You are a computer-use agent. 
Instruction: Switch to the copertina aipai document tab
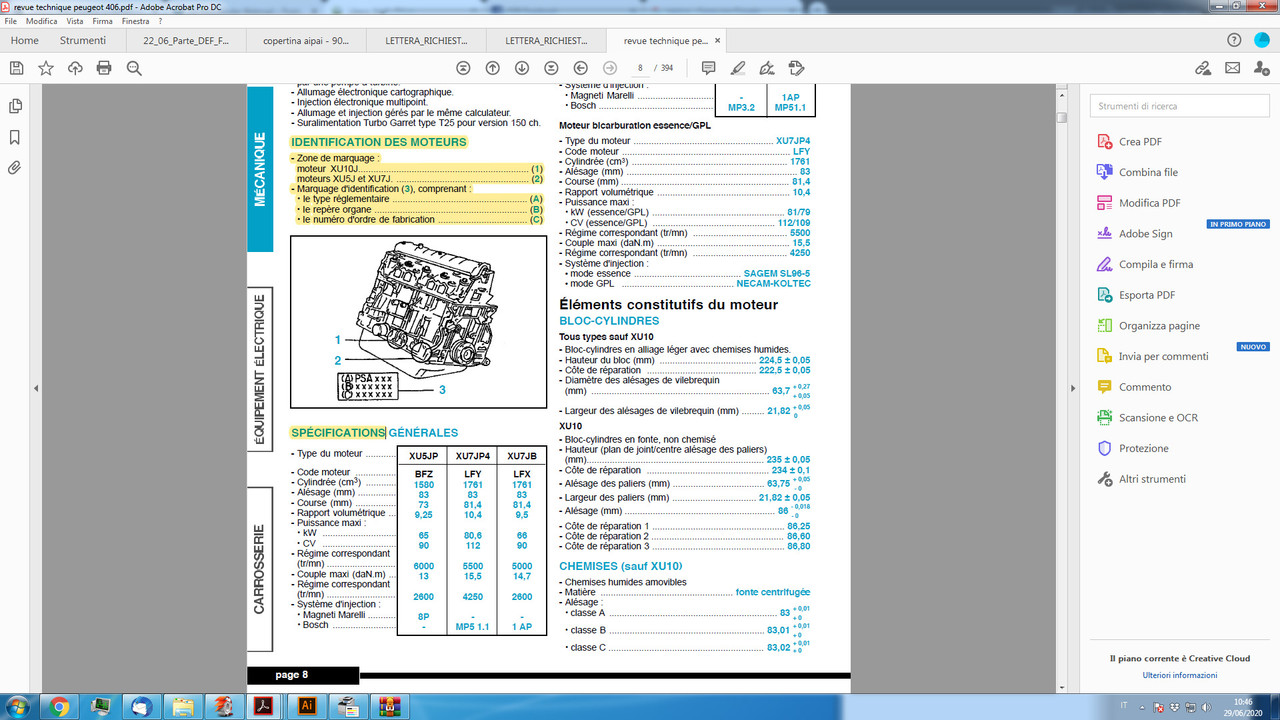click(x=306, y=41)
